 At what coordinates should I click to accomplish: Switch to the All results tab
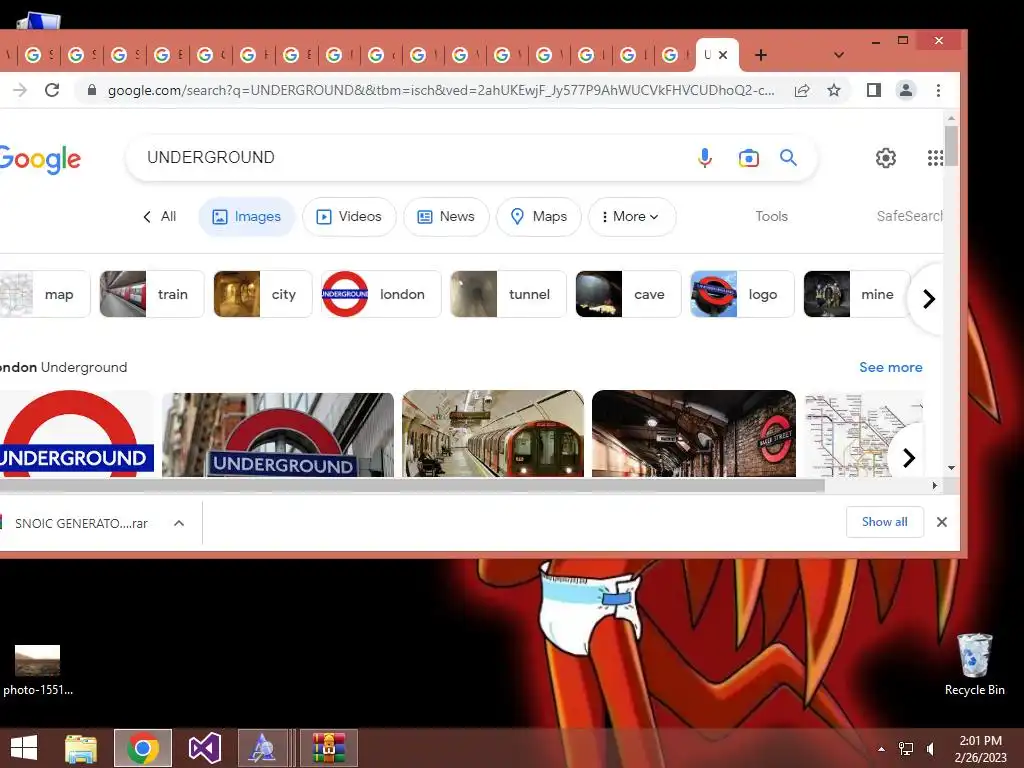(159, 216)
